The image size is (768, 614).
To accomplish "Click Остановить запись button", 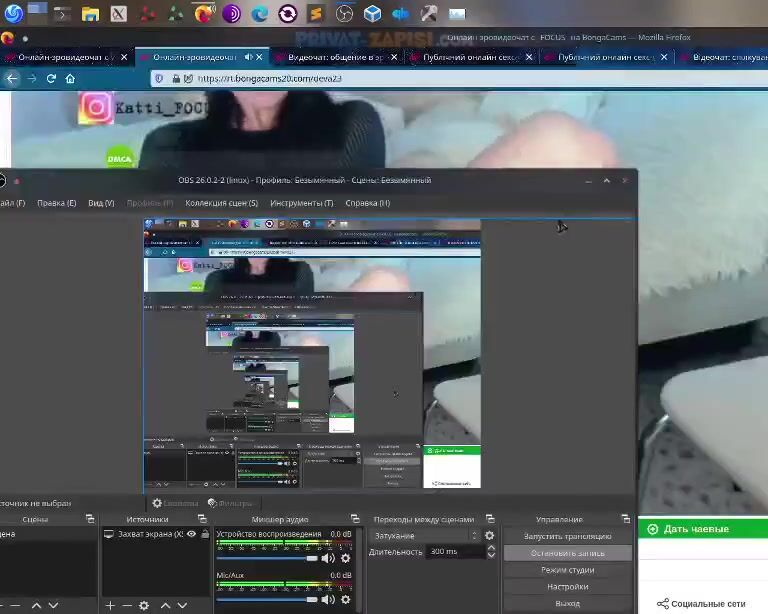I will 567,552.
